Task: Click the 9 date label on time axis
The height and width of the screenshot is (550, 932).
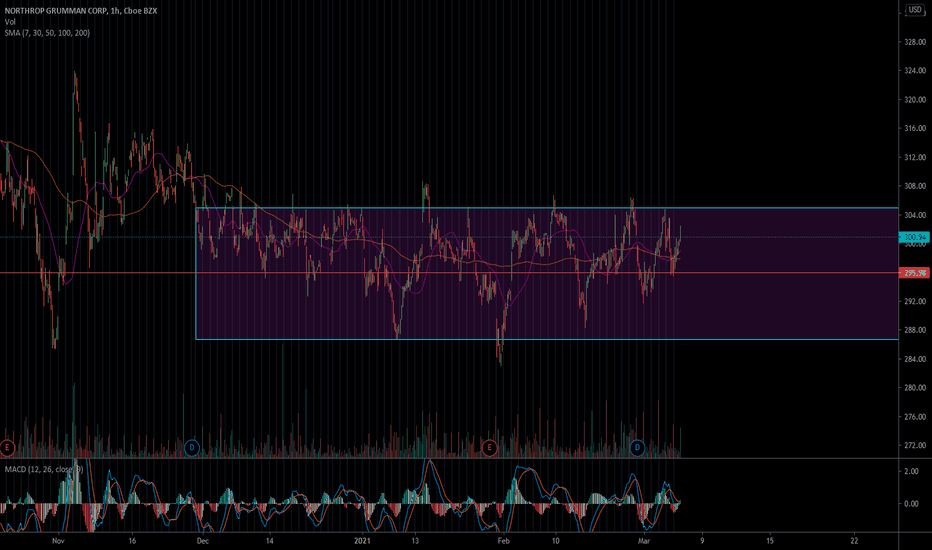Action: [x=702, y=540]
